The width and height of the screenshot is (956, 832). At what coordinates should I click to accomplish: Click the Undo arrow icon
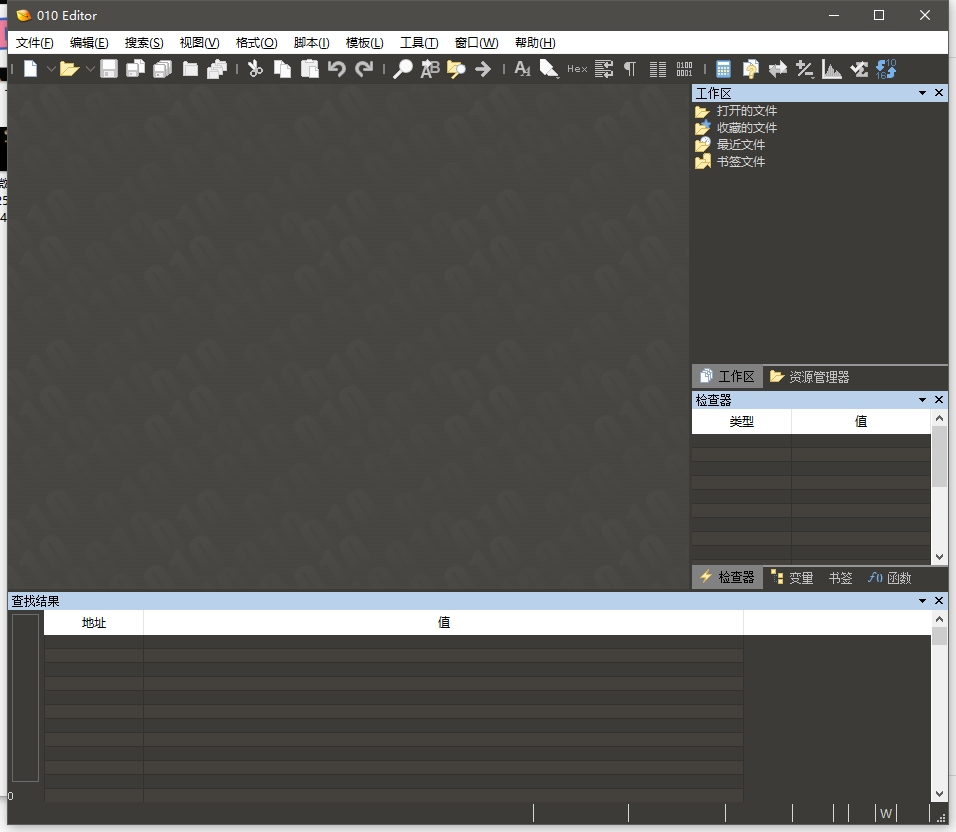point(336,69)
